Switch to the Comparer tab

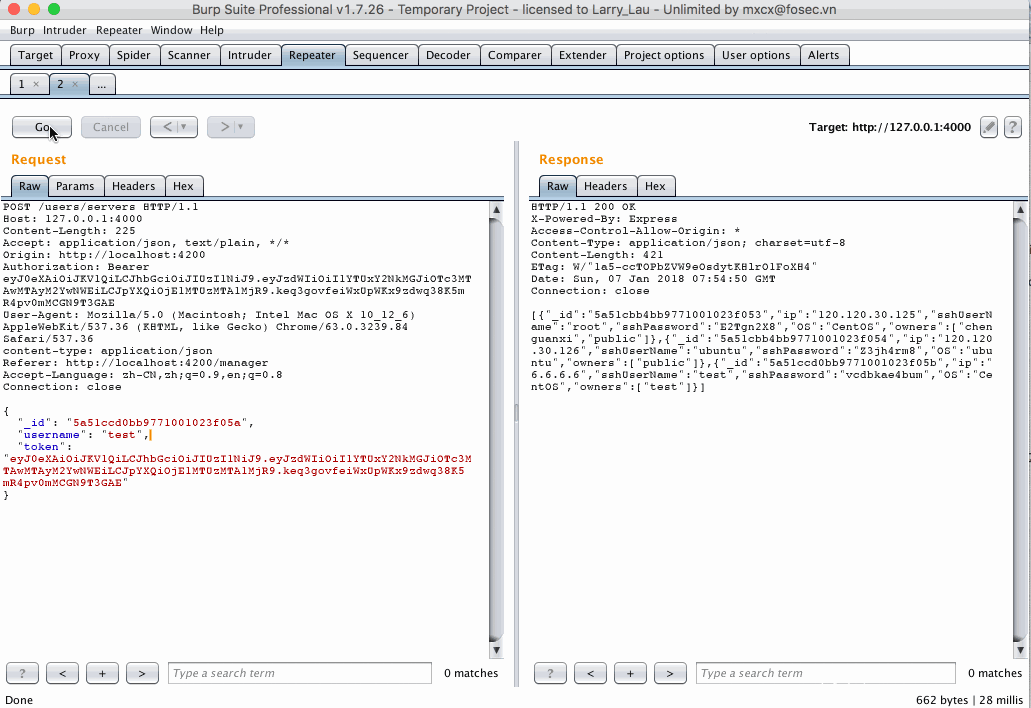click(x=514, y=55)
